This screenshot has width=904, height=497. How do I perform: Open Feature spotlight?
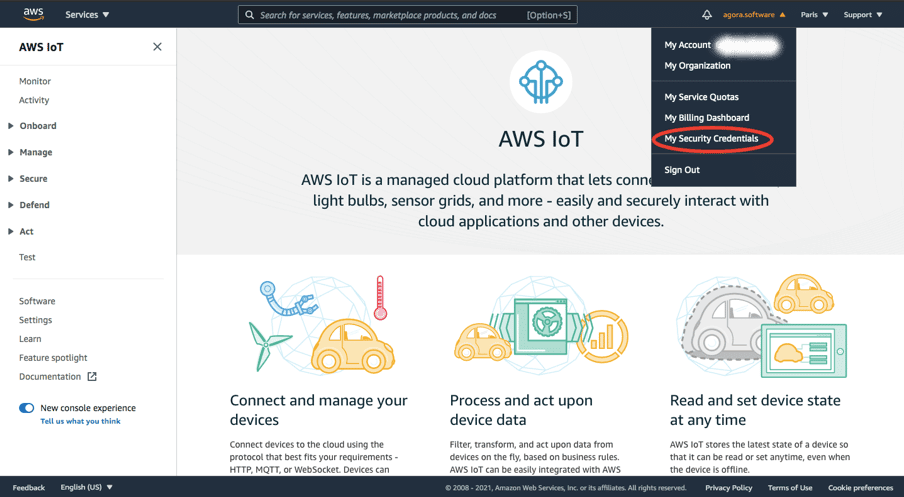click(x=53, y=357)
